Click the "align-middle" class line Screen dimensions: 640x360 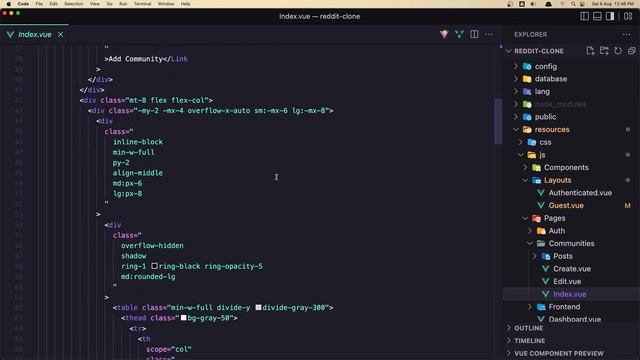click(138, 173)
